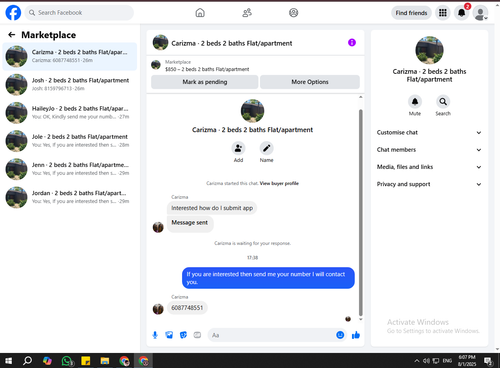This screenshot has height=368, width=500.
Task: Click the Find friends button
Action: 411,13
